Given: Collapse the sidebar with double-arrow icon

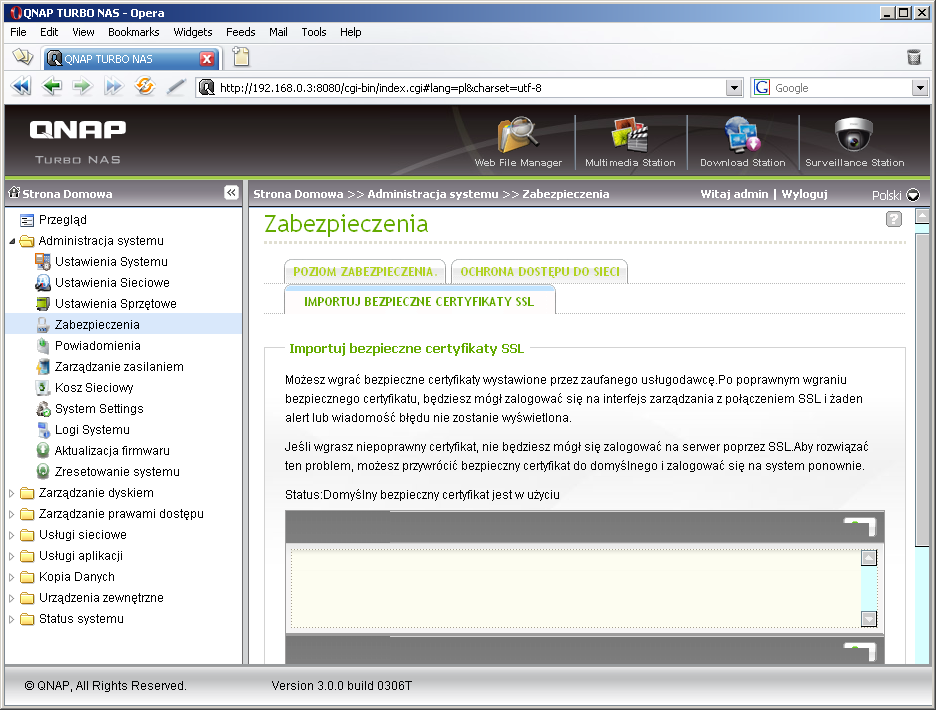Looking at the screenshot, I should coord(231,193).
